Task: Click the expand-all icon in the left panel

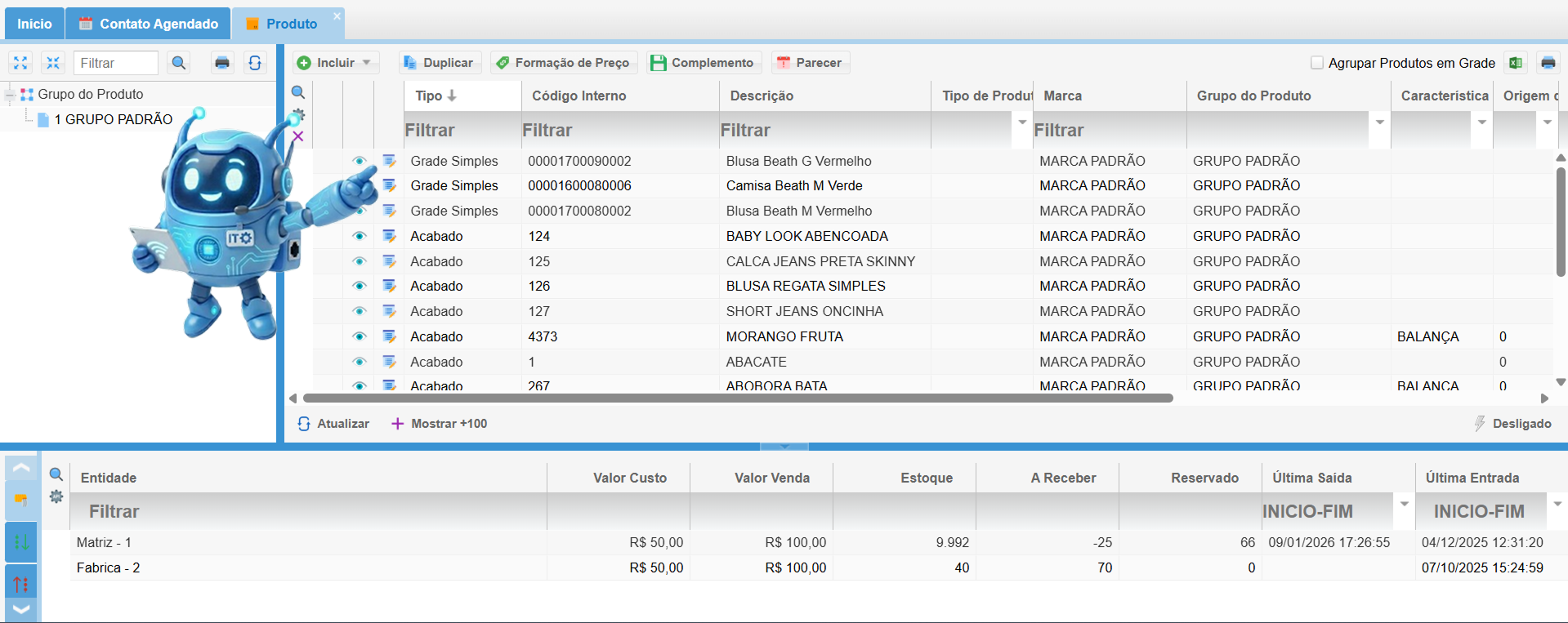Action: click(20, 63)
